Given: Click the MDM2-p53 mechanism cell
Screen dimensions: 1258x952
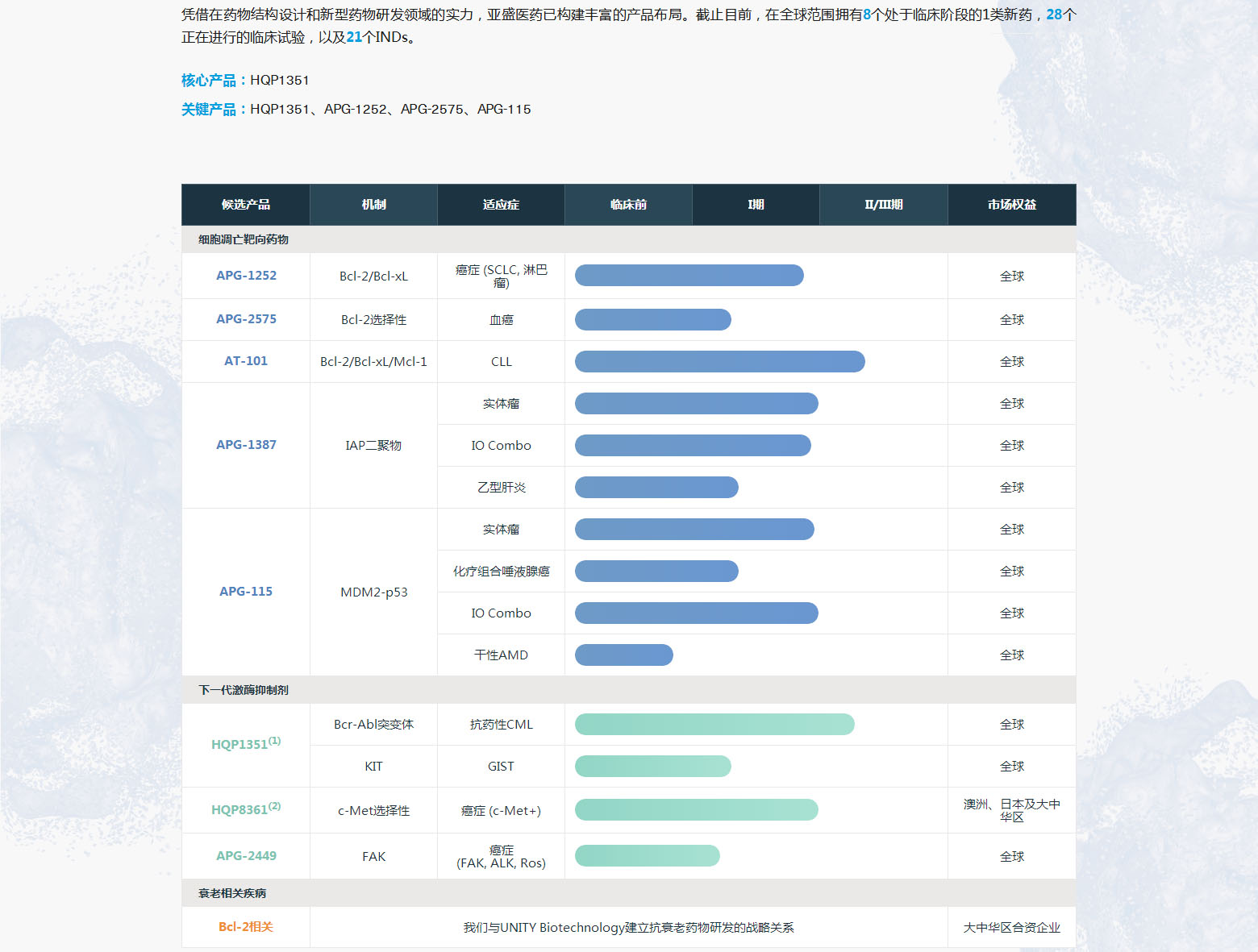Looking at the screenshot, I should [x=373, y=592].
